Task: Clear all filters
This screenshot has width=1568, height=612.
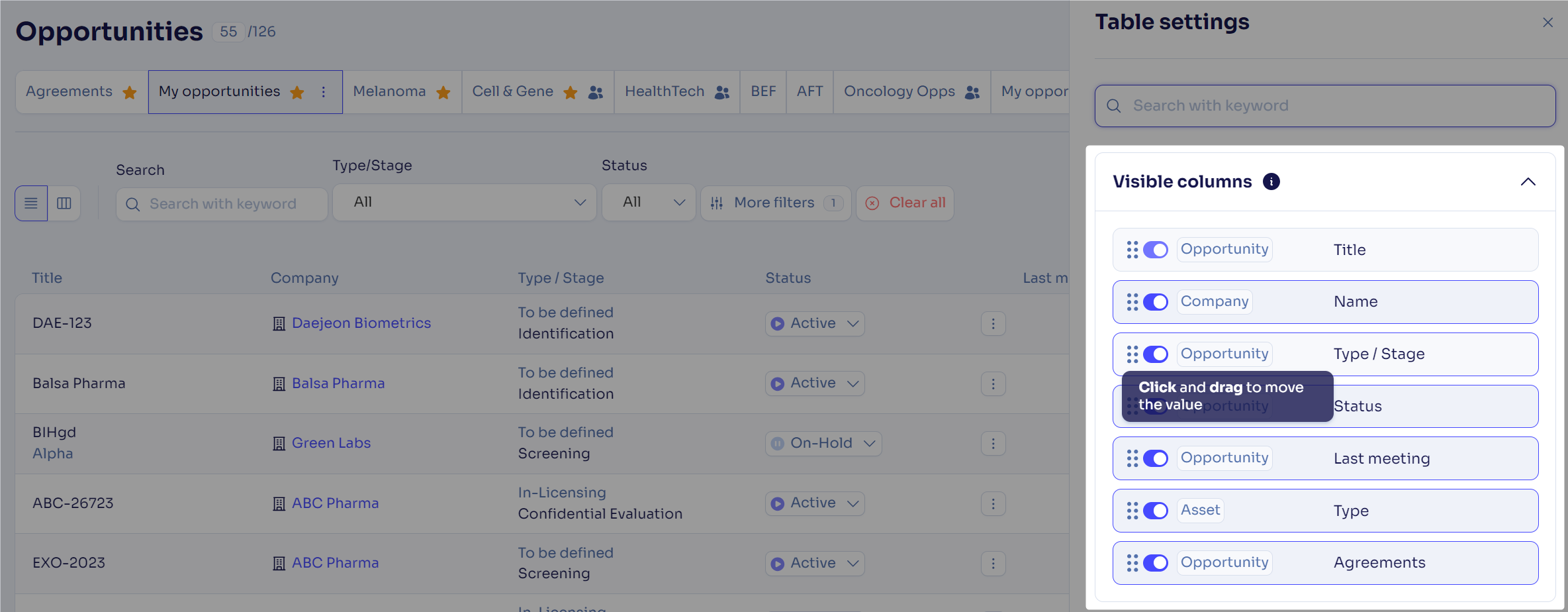Action: (x=905, y=203)
